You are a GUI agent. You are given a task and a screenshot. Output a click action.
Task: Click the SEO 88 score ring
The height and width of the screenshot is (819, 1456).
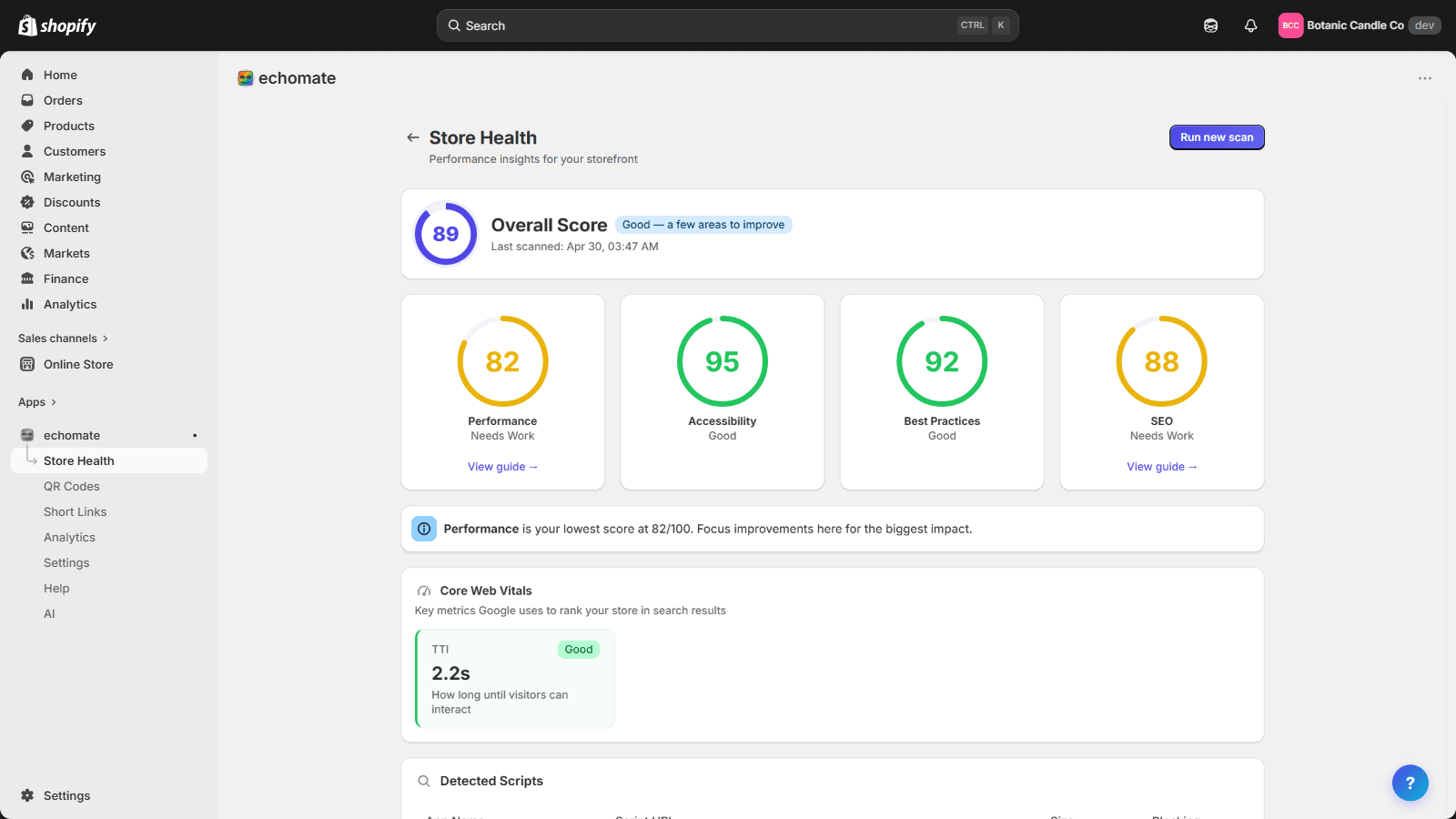(1162, 361)
